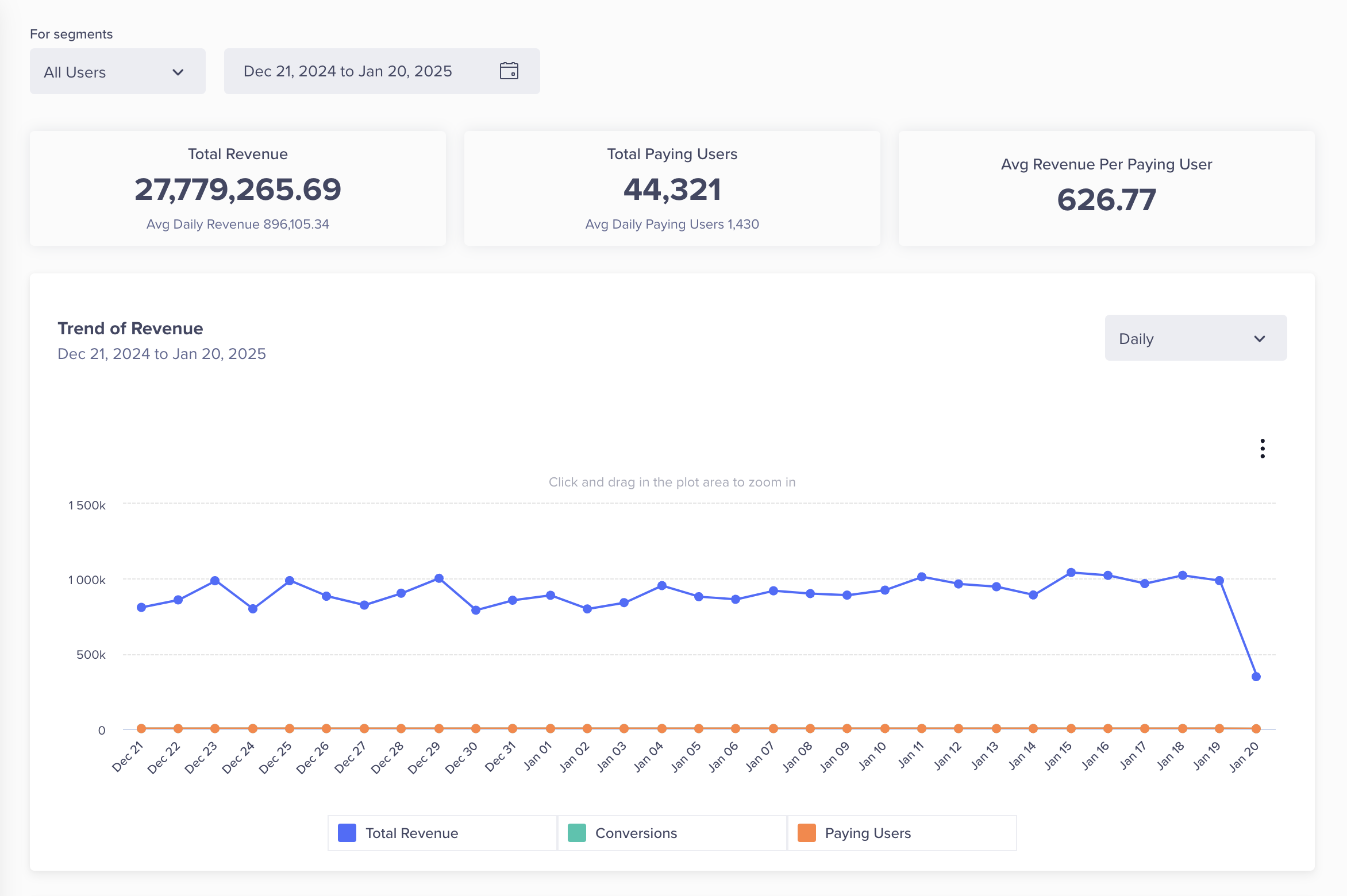The height and width of the screenshot is (896, 1347).
Task: Click the 500k y-axis label
Action: click(91, 655)
